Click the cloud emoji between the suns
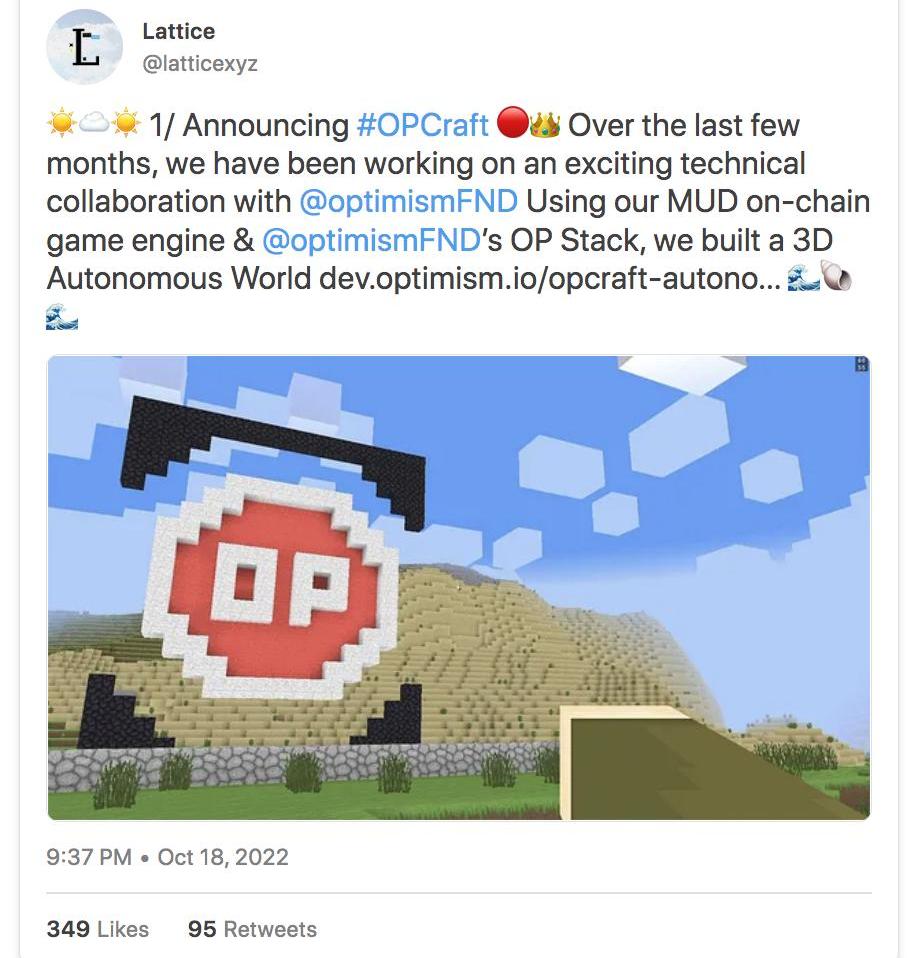Screen dimensions: 918x958 coord(95,124)
